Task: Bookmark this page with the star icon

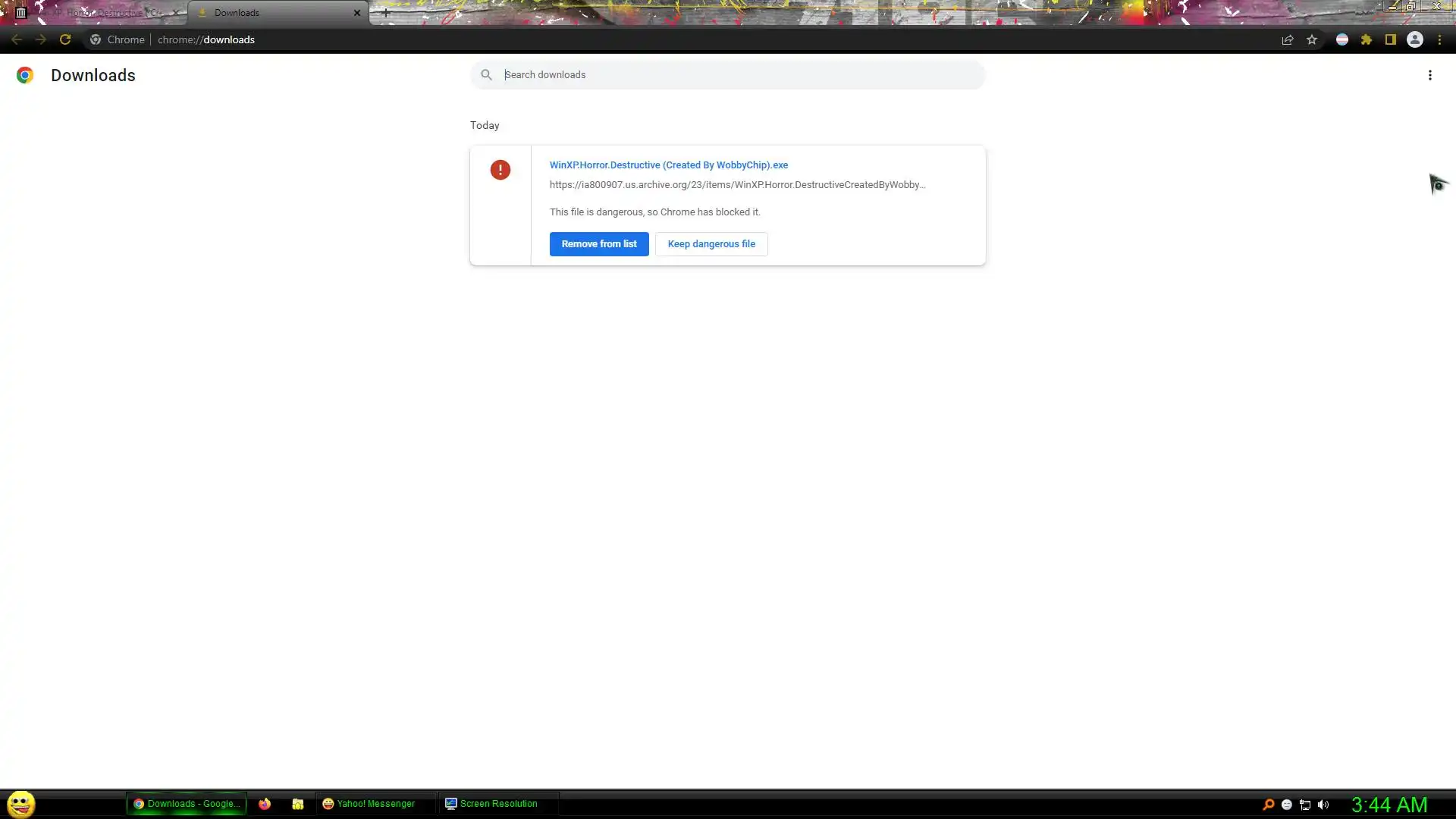Action: tap(1312, 39)
